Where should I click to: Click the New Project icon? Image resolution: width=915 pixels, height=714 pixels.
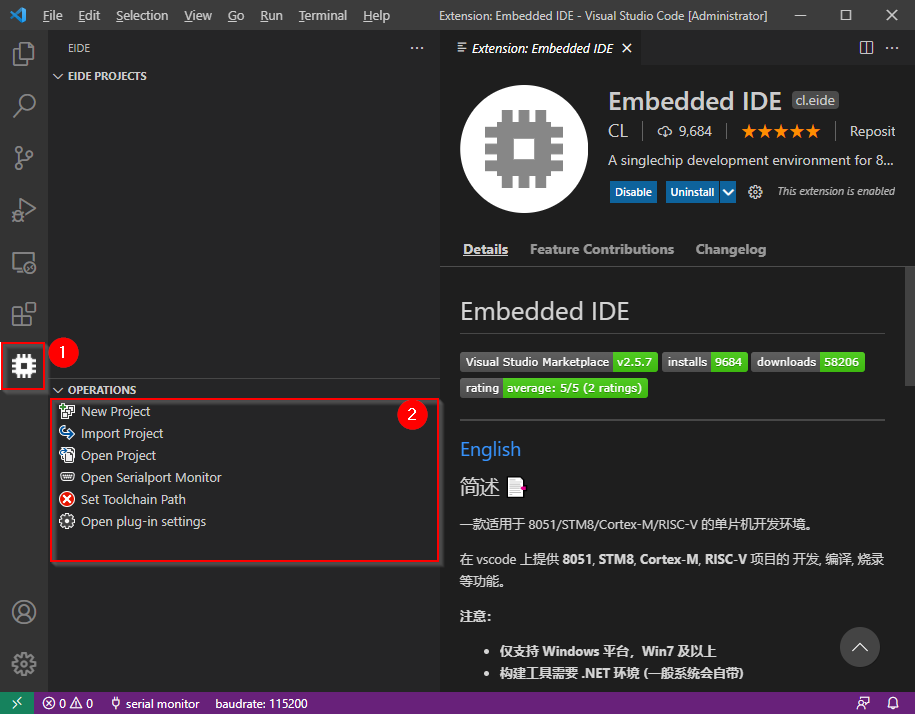point(67,411)
